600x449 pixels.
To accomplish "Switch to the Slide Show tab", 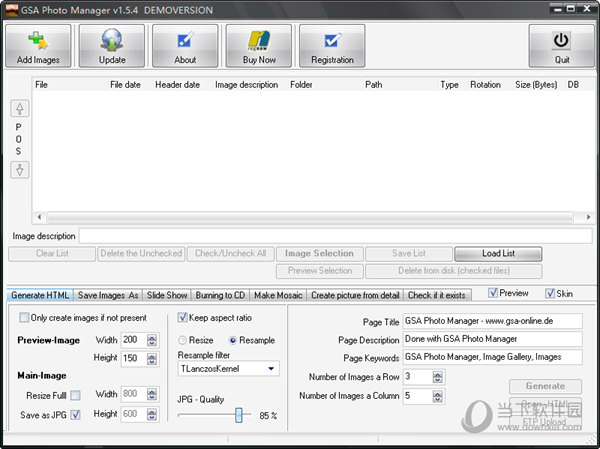I will (x=167, y=295).
